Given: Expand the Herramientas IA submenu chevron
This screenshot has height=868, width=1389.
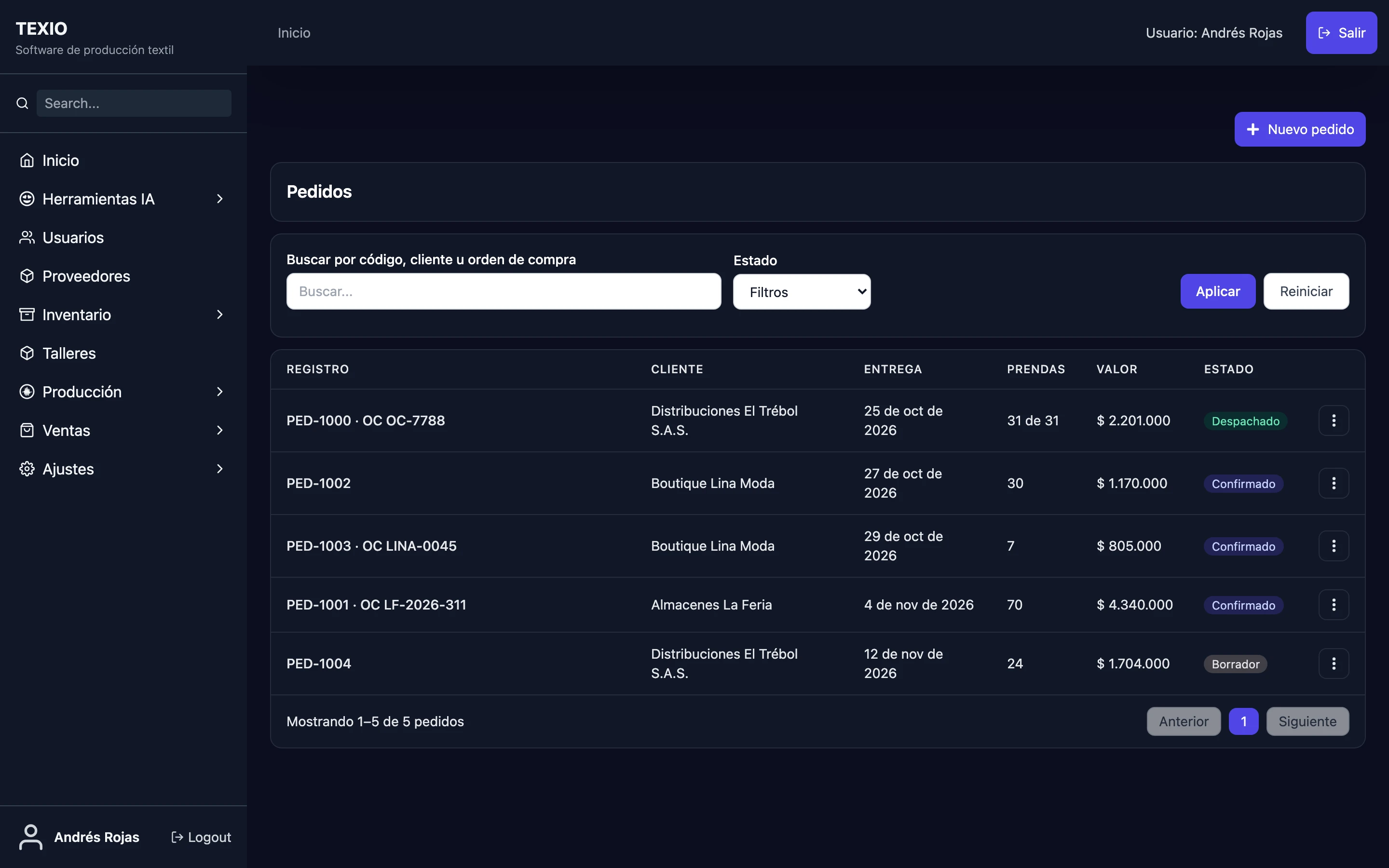Looking at the screenshot, I should (x=220, y=199).
